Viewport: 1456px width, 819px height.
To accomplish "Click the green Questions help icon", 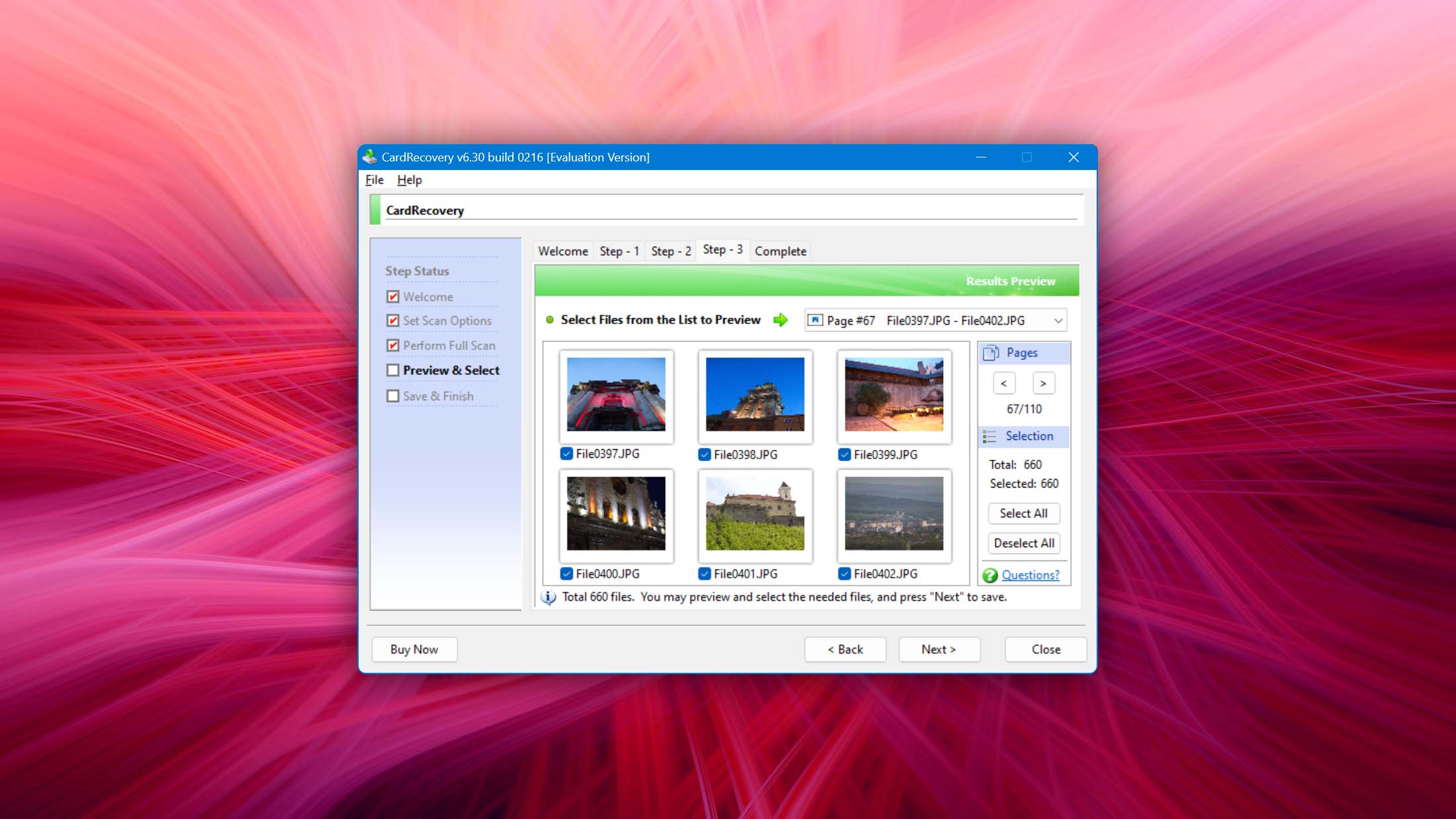I will pos(990,576).
